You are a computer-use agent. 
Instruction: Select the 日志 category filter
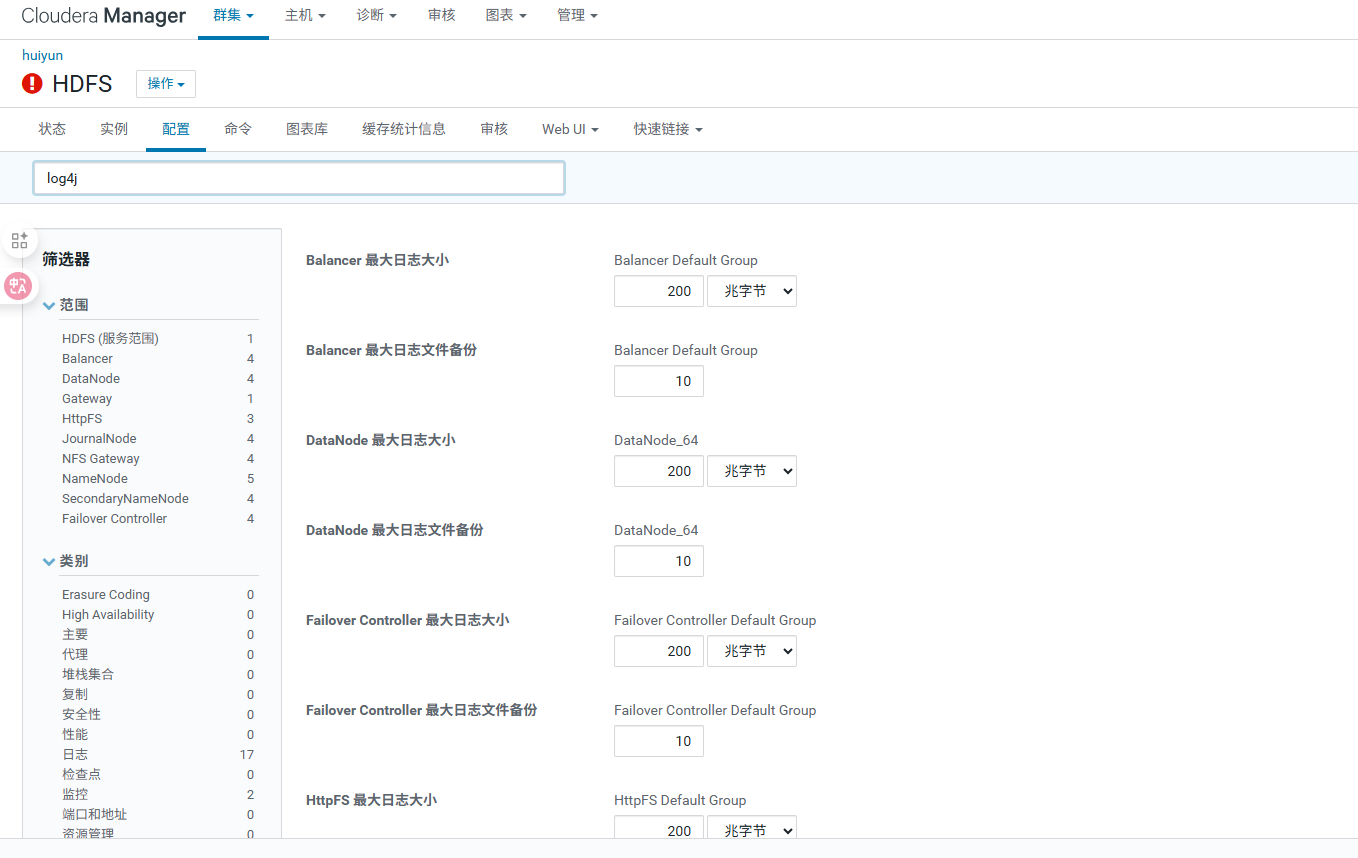pos(74,754)
